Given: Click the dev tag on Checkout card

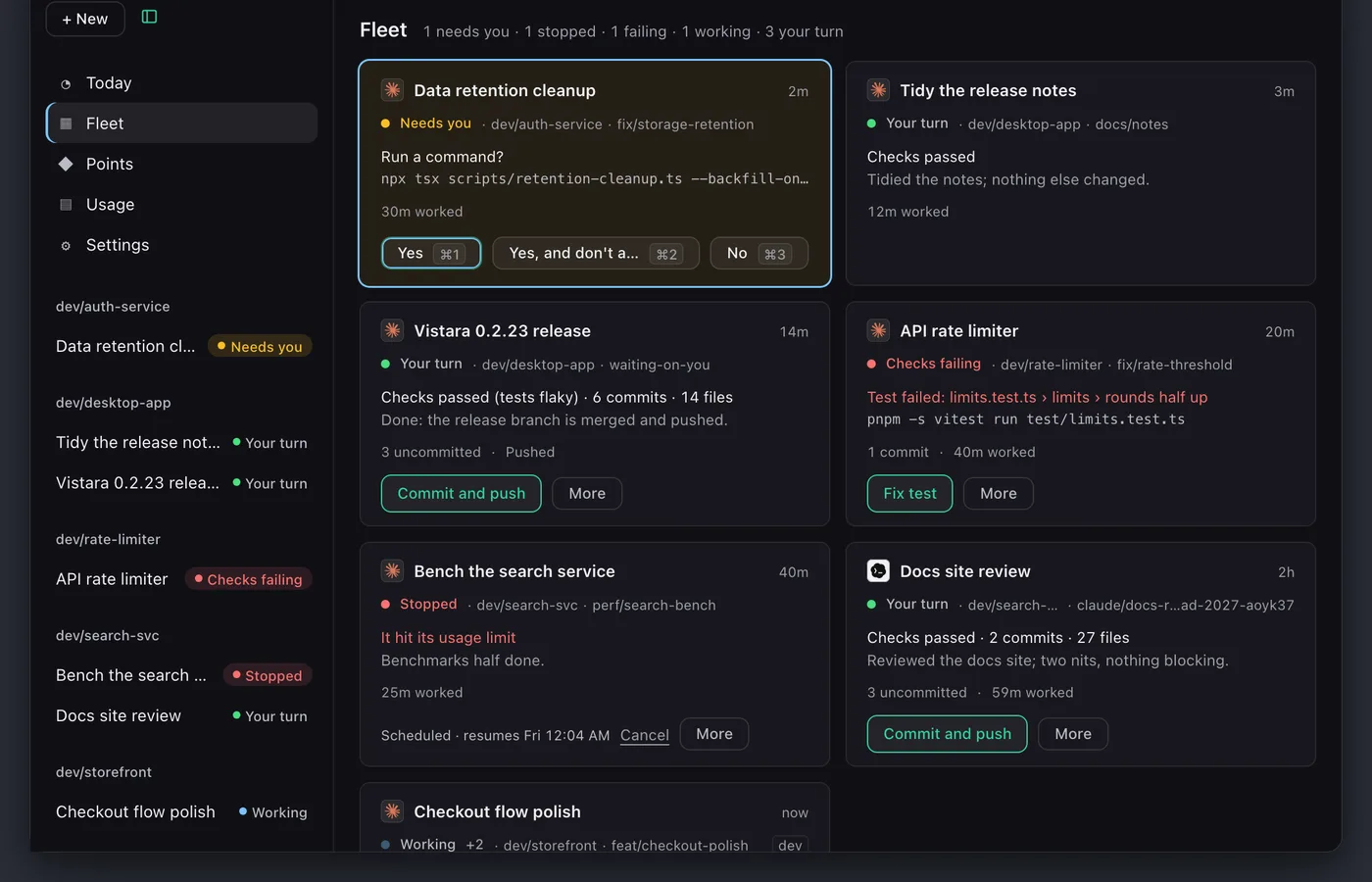Looking at the screenshot, I should point(790,845).
